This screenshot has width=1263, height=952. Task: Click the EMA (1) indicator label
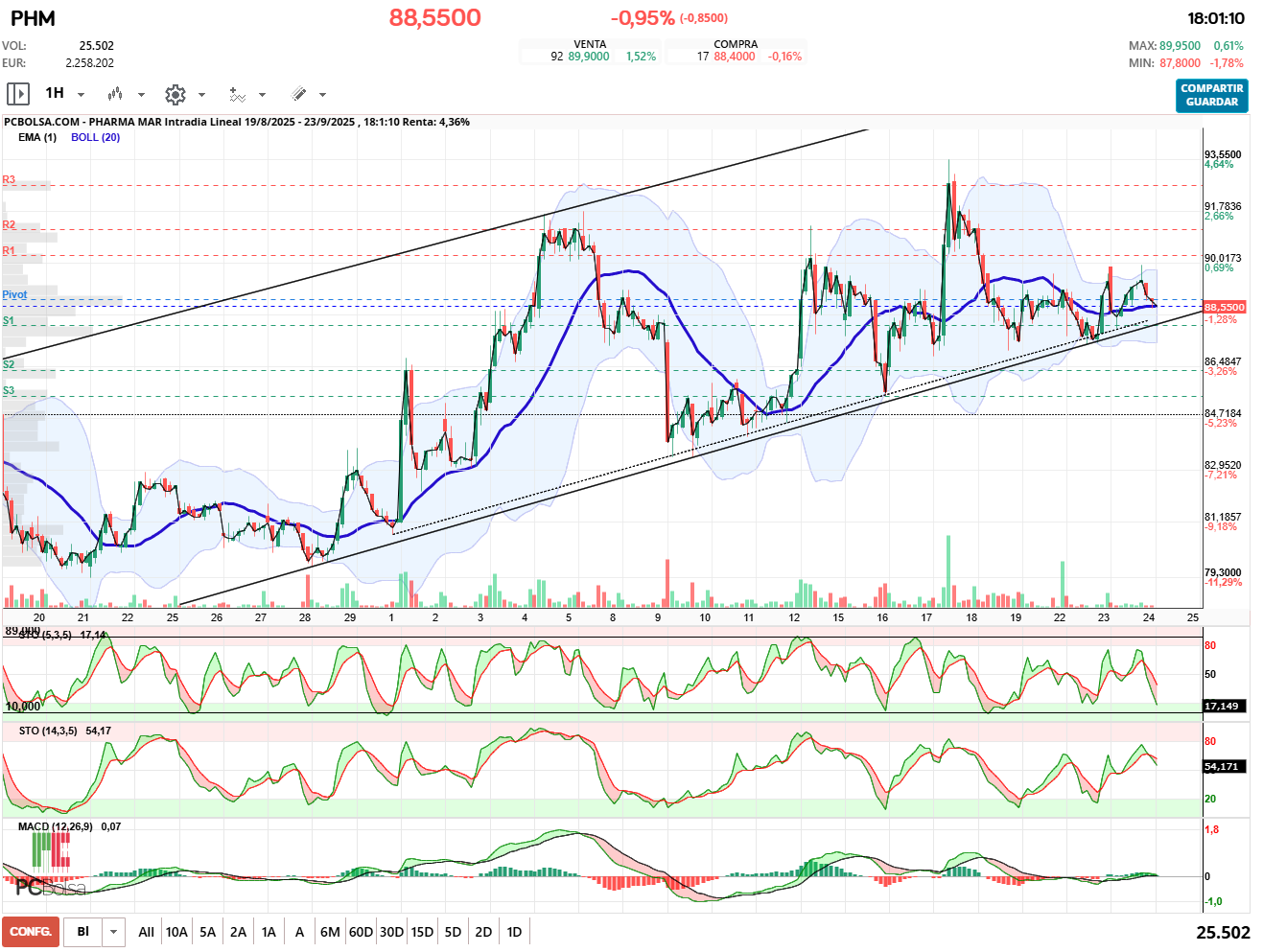coord(37,137)
